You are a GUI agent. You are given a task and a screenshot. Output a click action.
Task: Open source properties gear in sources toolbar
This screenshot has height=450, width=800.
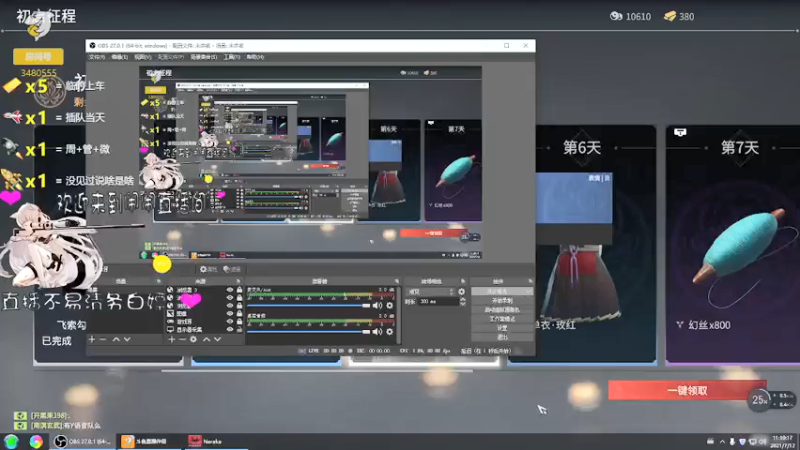click(x=193, y=339)
